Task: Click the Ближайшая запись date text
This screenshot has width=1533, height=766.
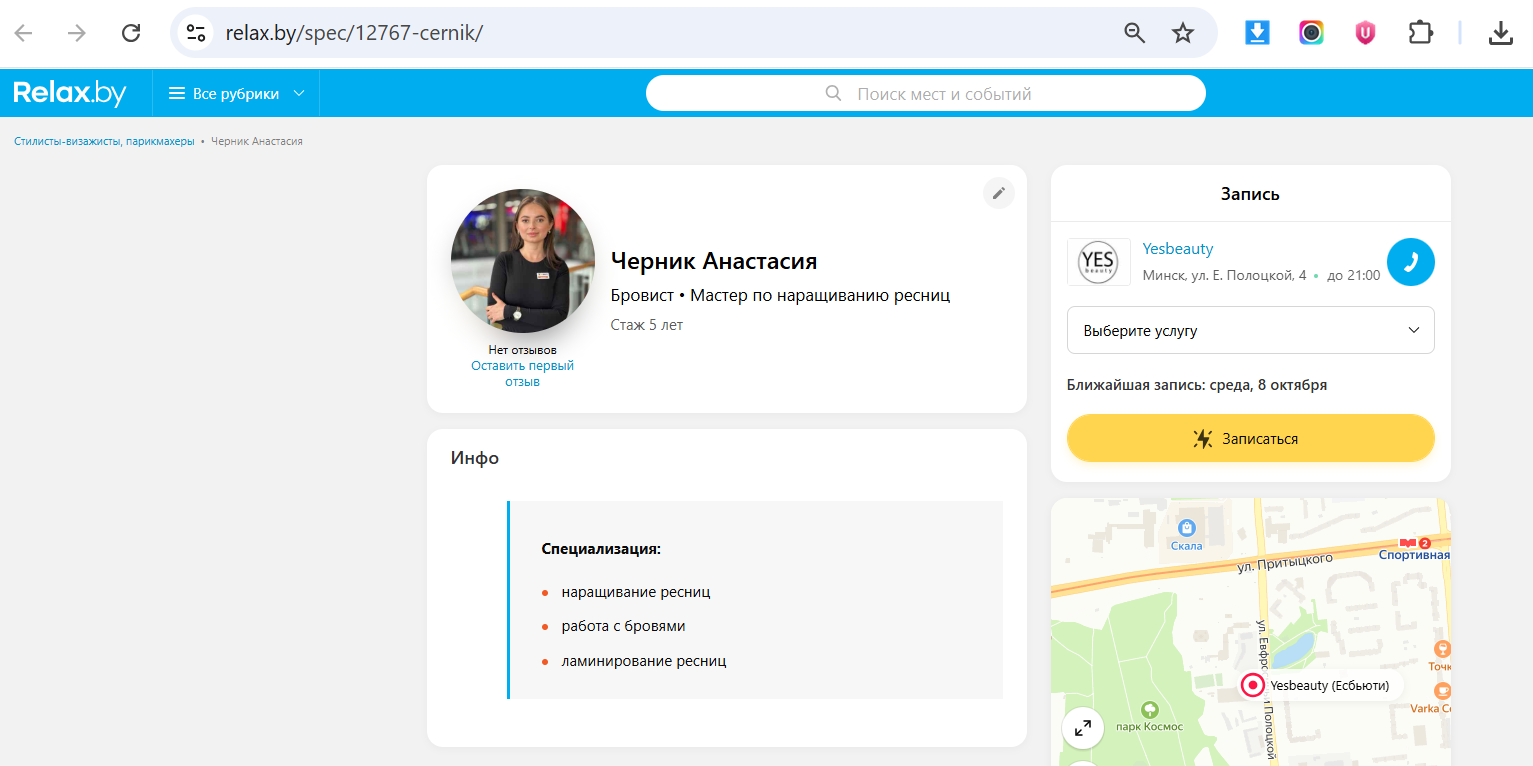Action: point(1197,385)
